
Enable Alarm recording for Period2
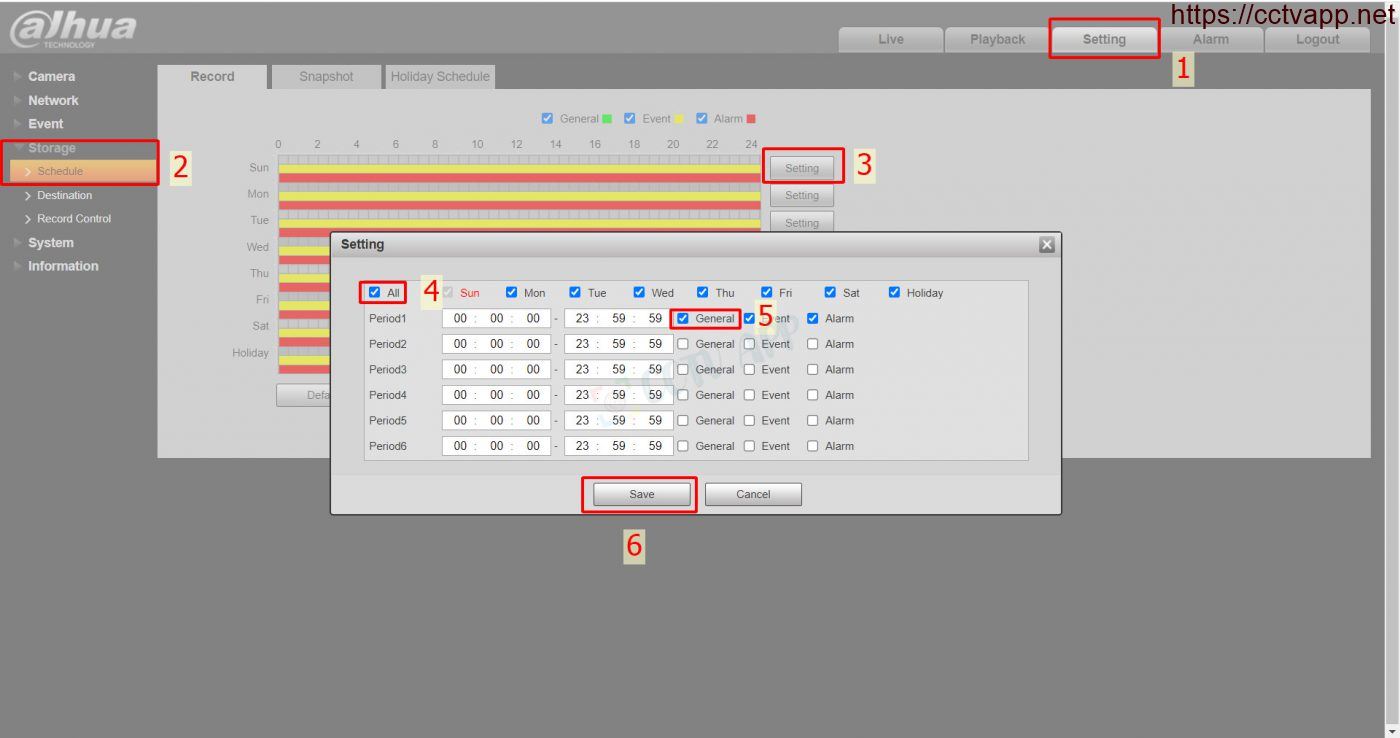[813, 344]
